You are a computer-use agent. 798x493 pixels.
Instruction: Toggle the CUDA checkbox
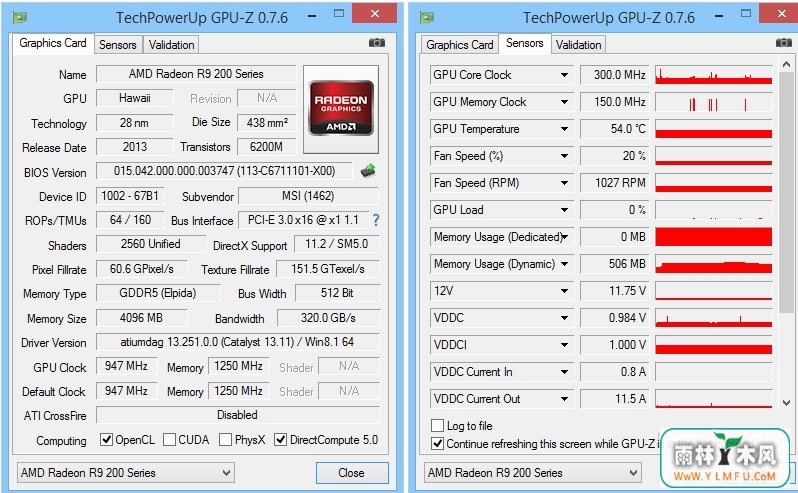coord(169,439)
